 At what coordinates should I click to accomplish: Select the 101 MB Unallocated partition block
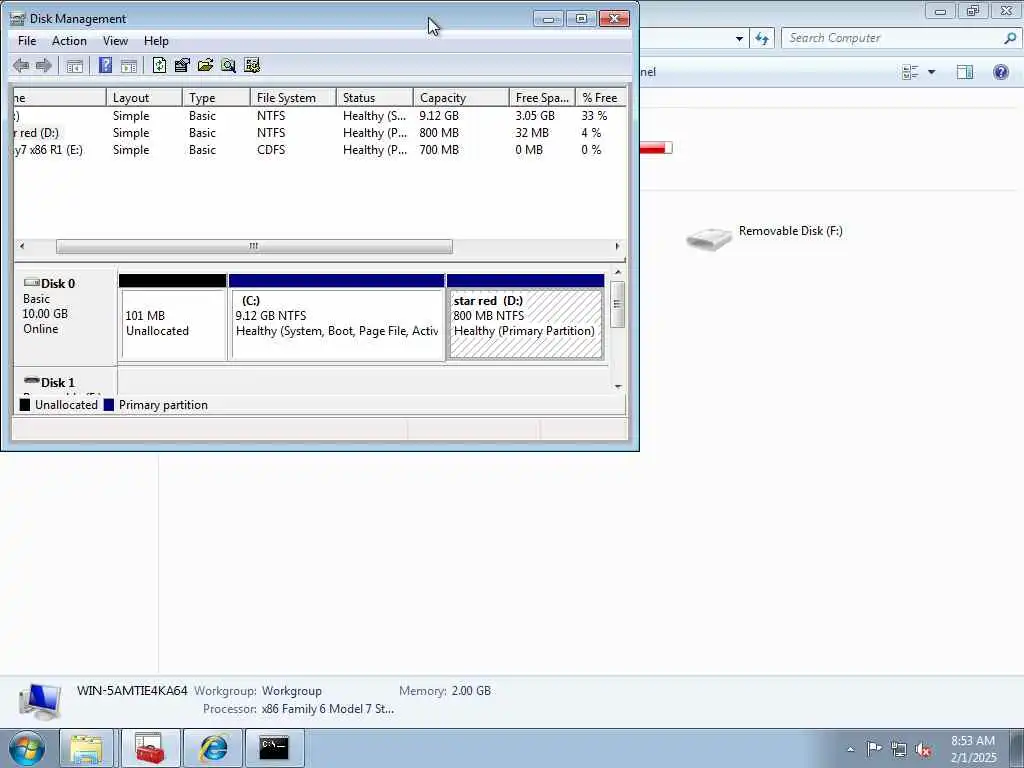(173, 317)
